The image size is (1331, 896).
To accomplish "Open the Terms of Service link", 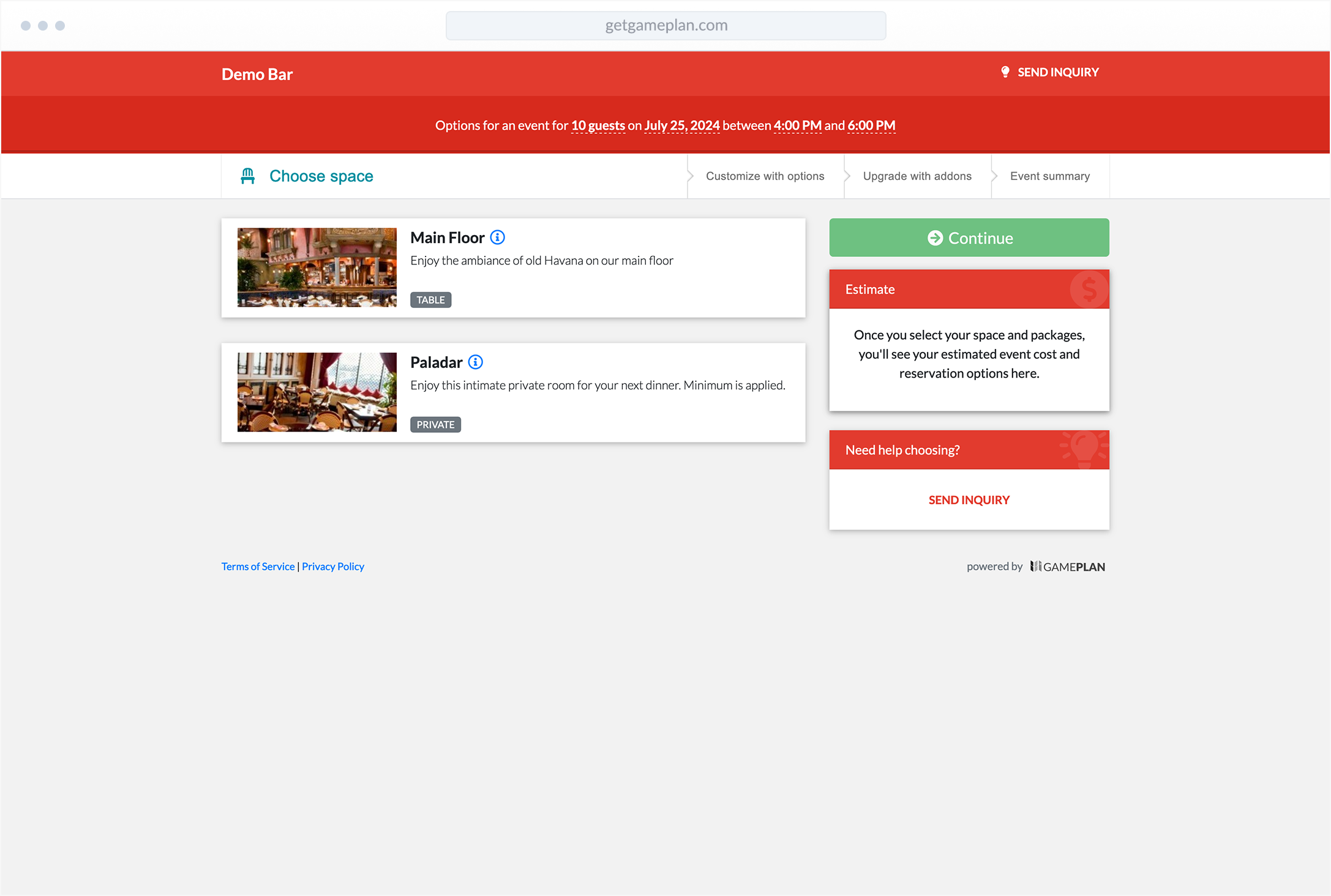I will point(258,567).
